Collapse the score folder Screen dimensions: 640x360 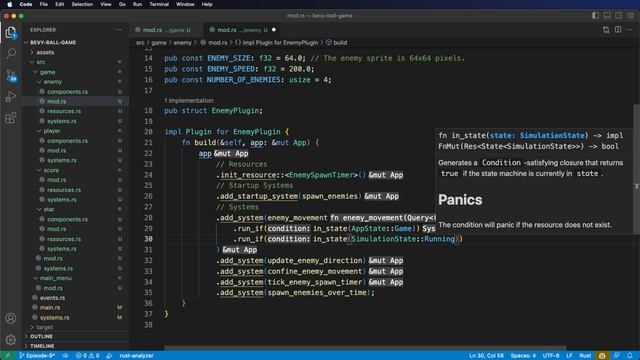(51, 170)
